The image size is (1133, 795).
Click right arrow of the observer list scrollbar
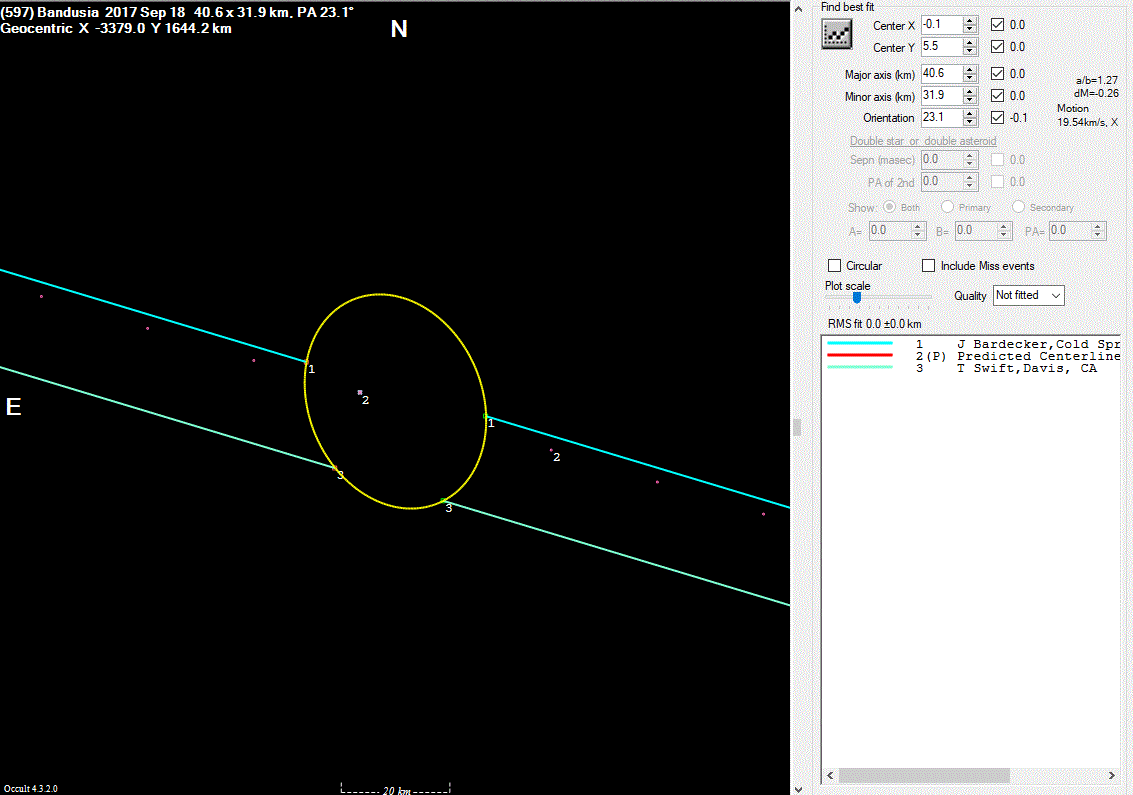point(1112,776)
